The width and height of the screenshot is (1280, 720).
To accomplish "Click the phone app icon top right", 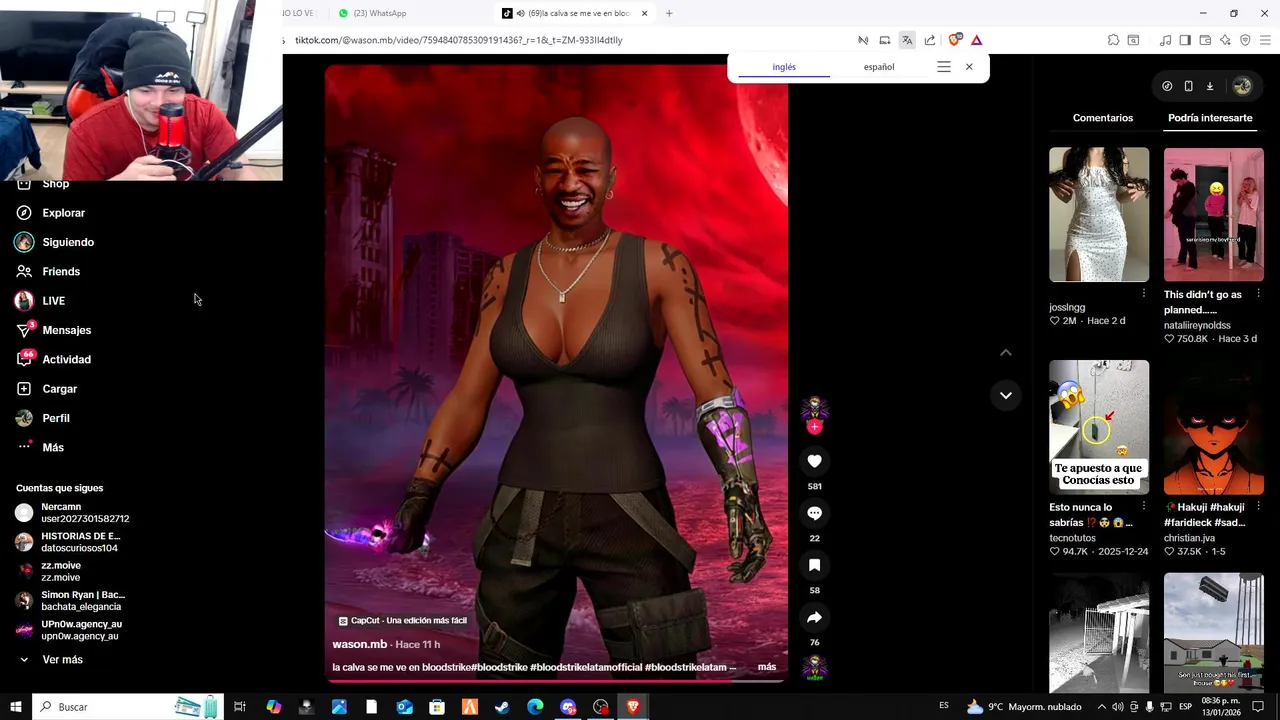I will 1188,86.
